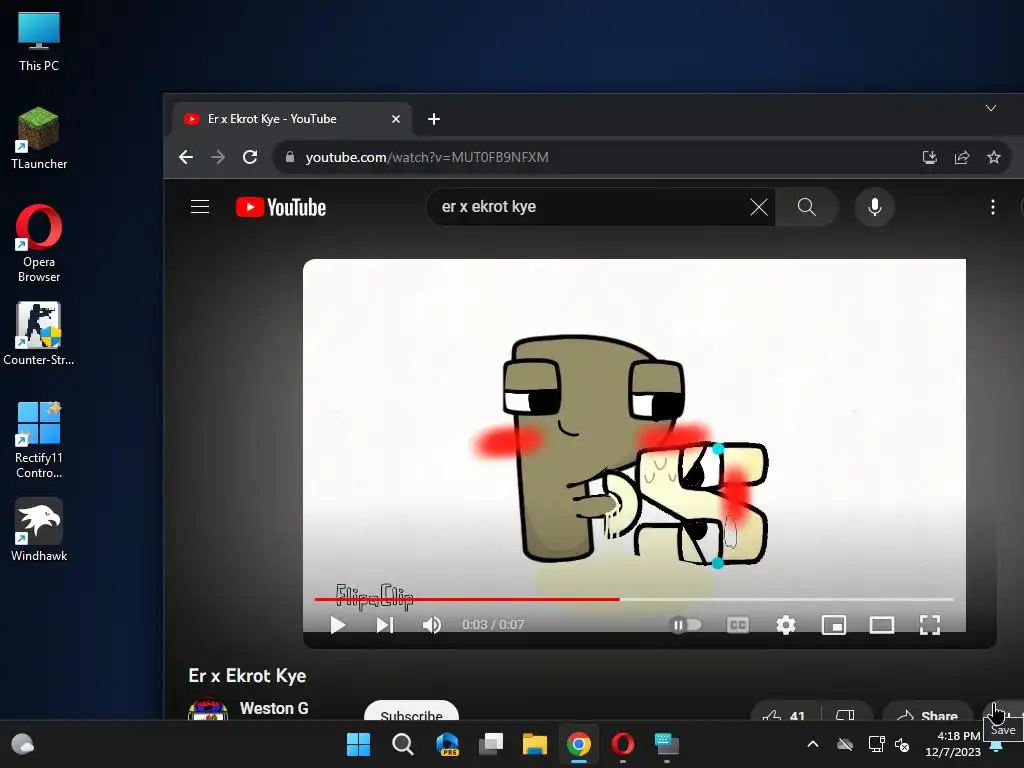
Task: Subscribe to Weston G channel
Action: pos(411,711)
